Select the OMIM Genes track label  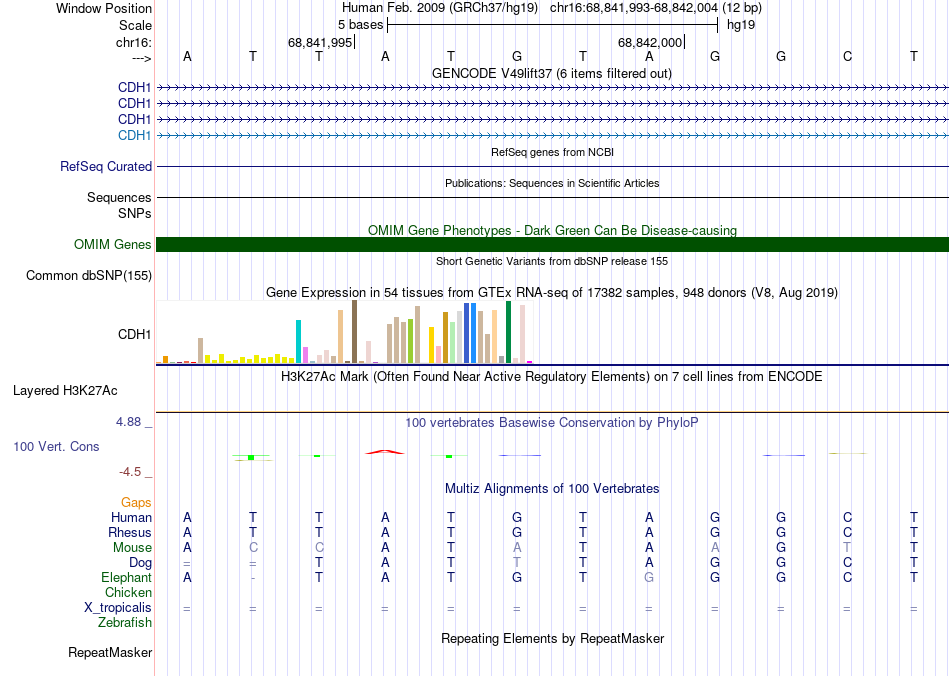click(x=112, y=245)
